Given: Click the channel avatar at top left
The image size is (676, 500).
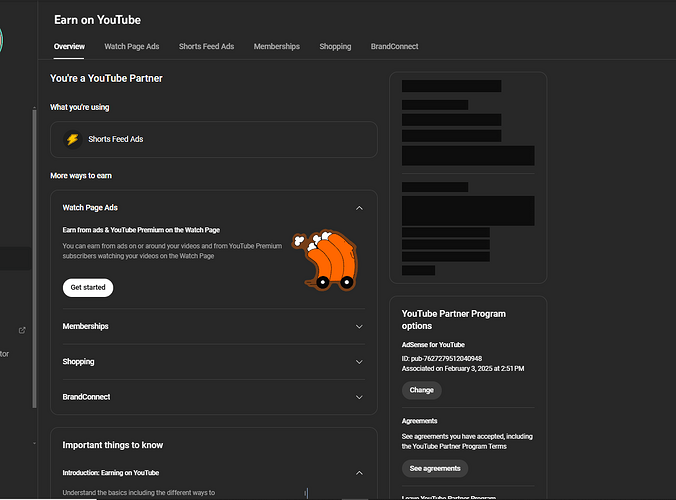Looking at the screenshot, I should tap(1, 40).
